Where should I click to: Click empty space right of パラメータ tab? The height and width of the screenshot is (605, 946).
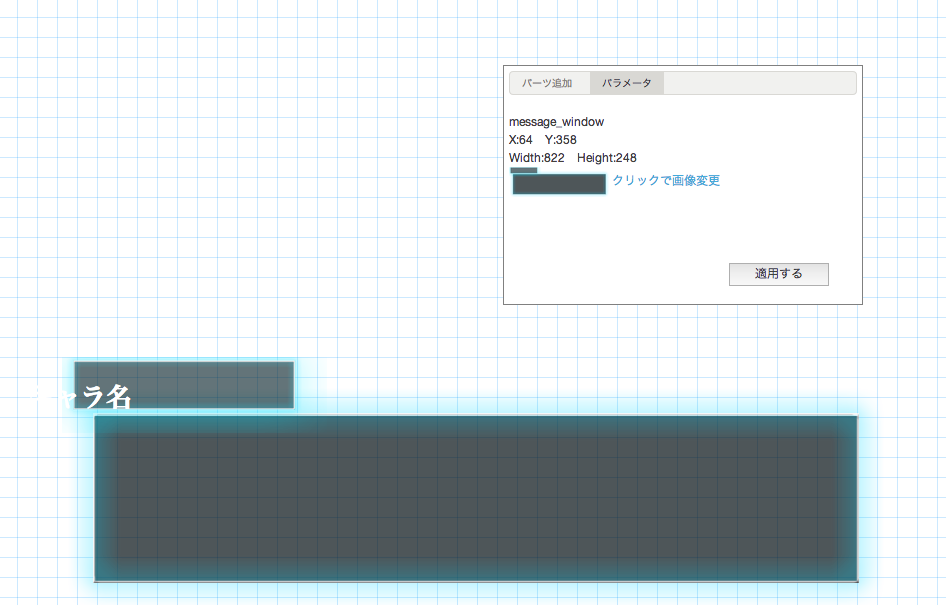758,83
